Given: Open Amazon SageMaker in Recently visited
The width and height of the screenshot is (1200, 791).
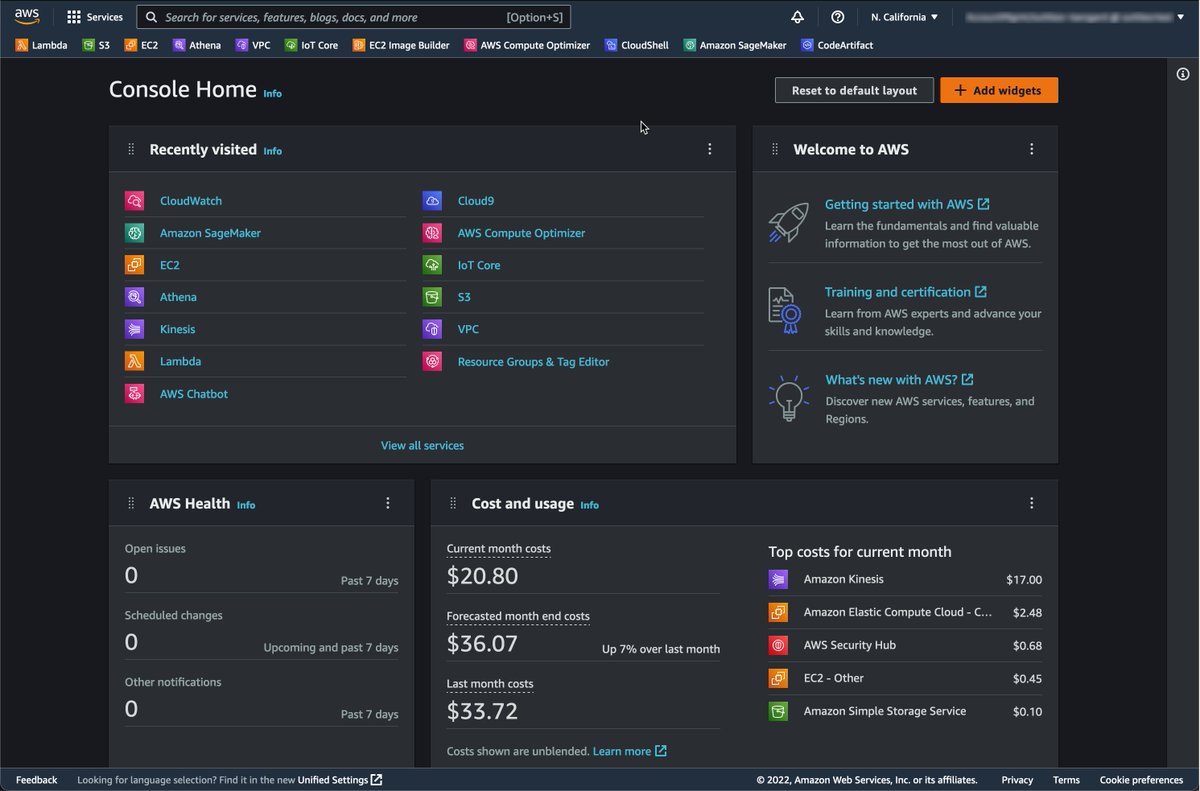Looking at the screenshot, I should [x=210, y=233].
